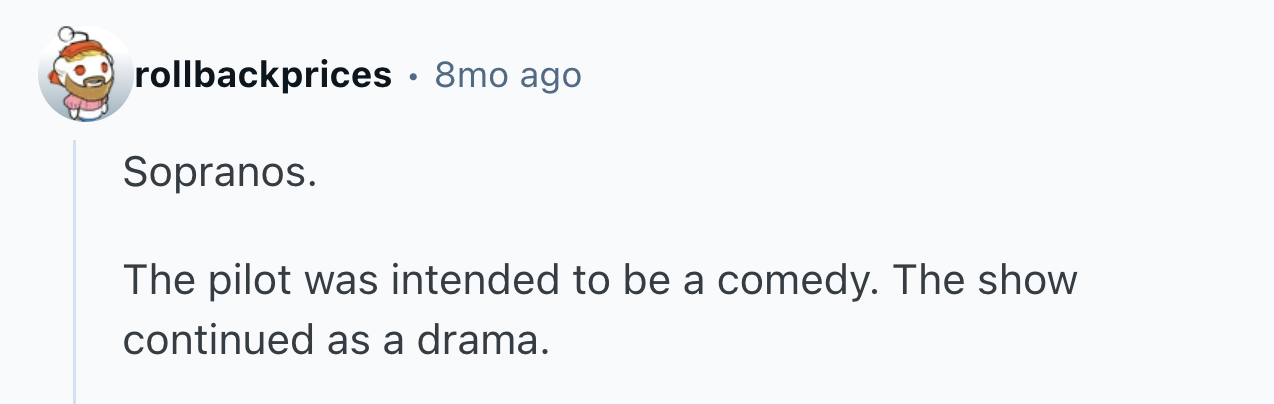Collapse the comment using the thread line
The height and width of the screenshot is (404, 1274).
(75, 270)
